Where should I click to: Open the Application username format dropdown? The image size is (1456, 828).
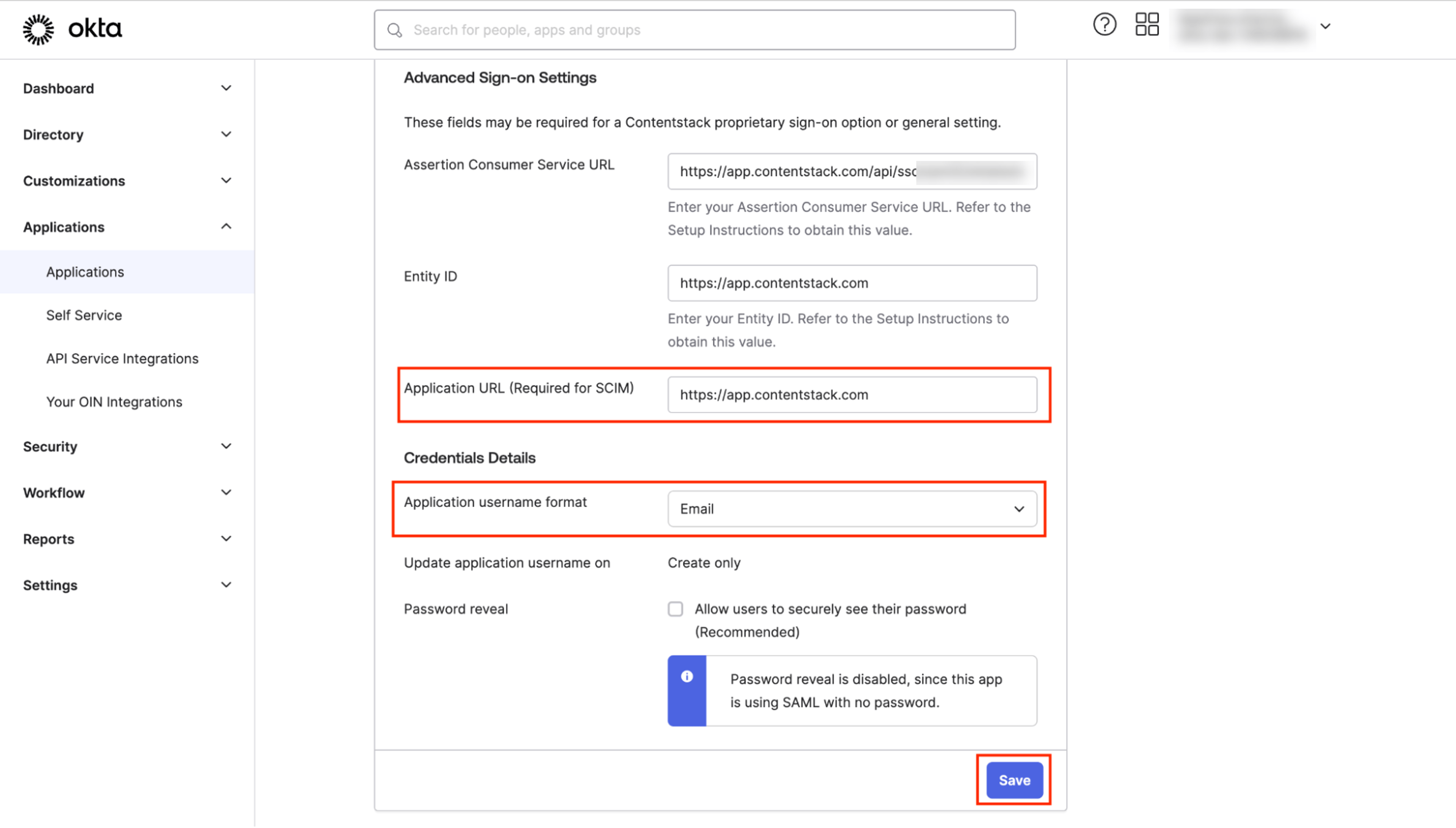click(x=852, y=509)
